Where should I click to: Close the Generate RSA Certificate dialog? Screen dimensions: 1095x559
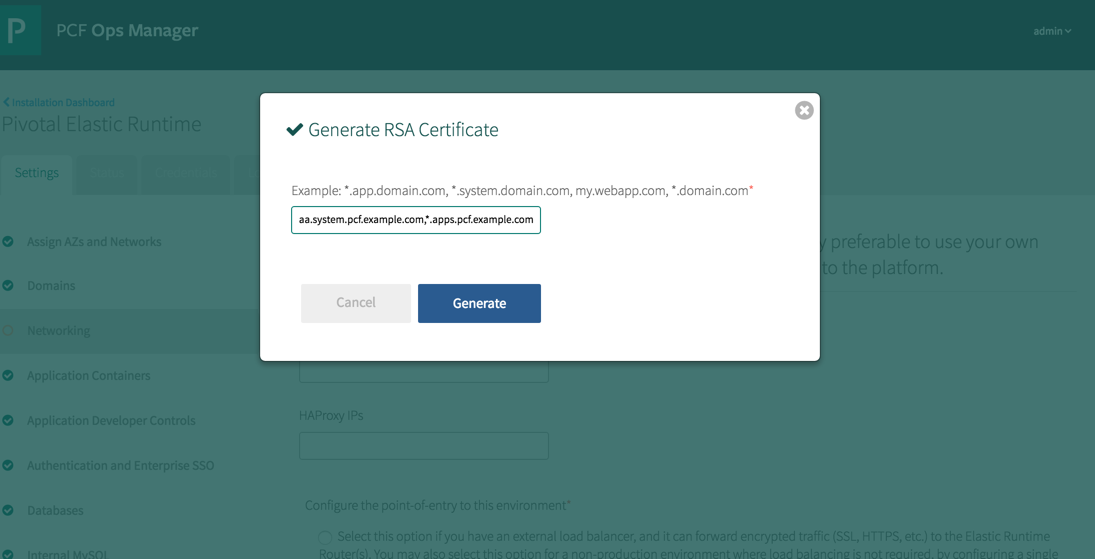coord(804,110)
